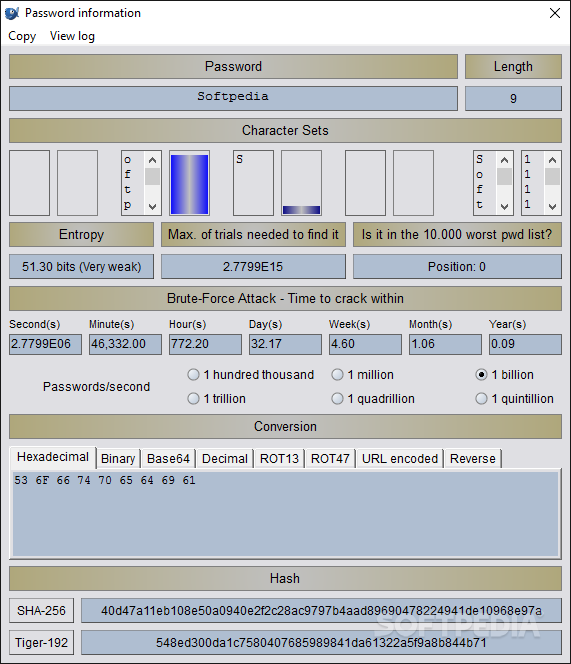Open the View log menu
The width and height of the screenshot is (571, 664).
[72, 36]
